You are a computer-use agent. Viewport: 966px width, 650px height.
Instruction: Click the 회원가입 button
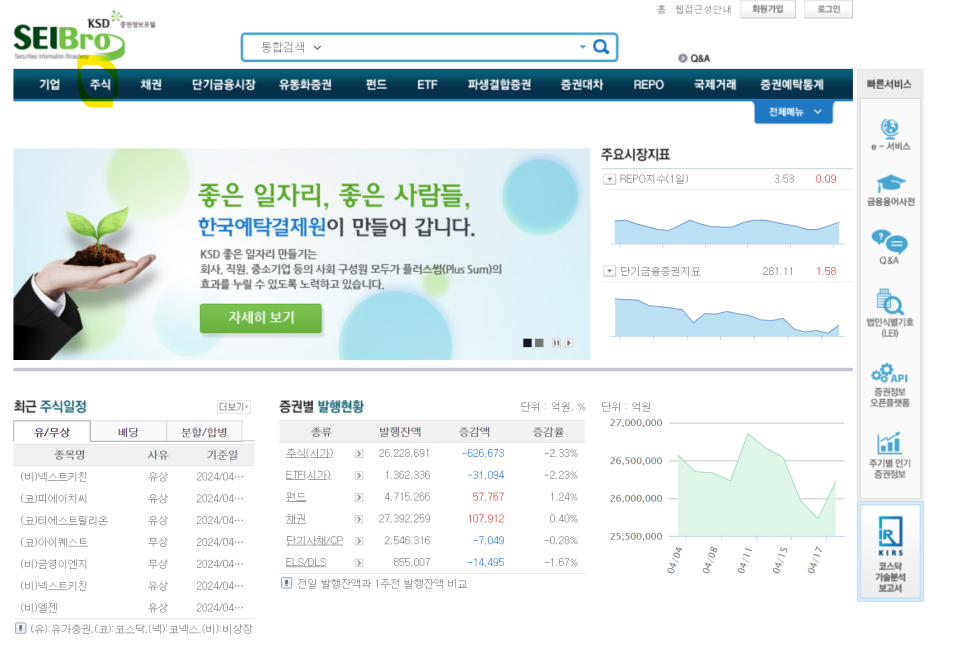(767, 9)
